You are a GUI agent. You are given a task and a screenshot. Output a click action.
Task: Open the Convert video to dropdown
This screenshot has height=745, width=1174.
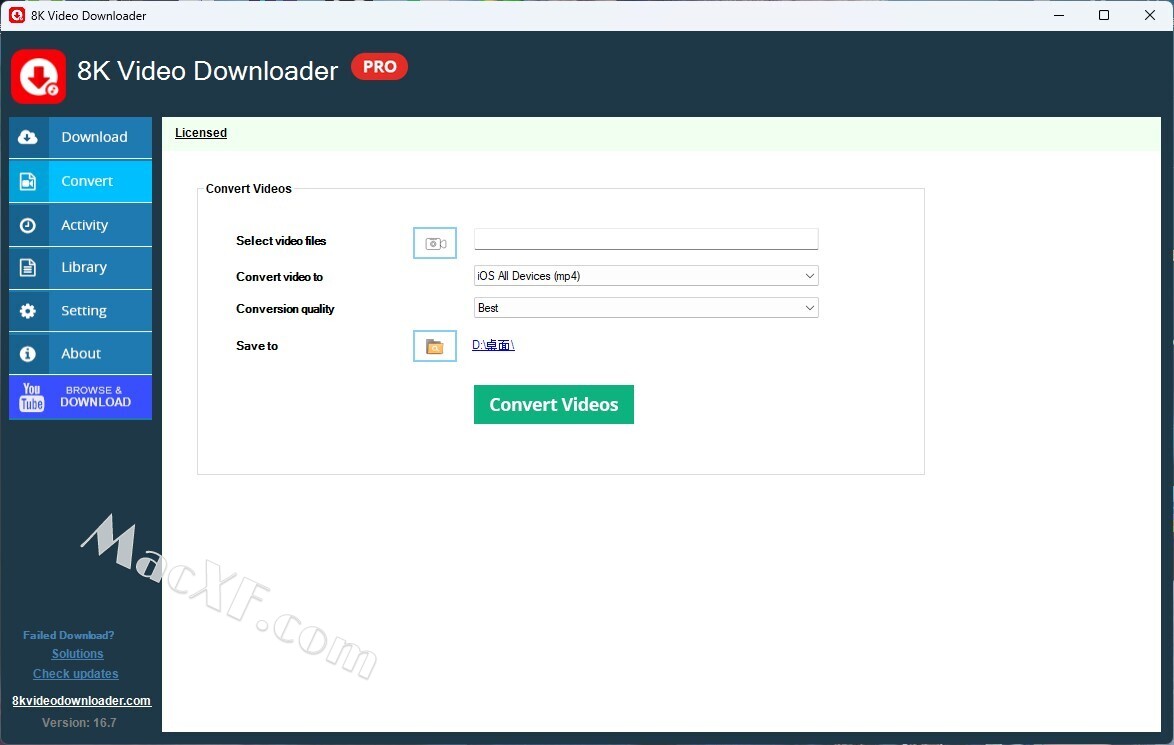646,276
